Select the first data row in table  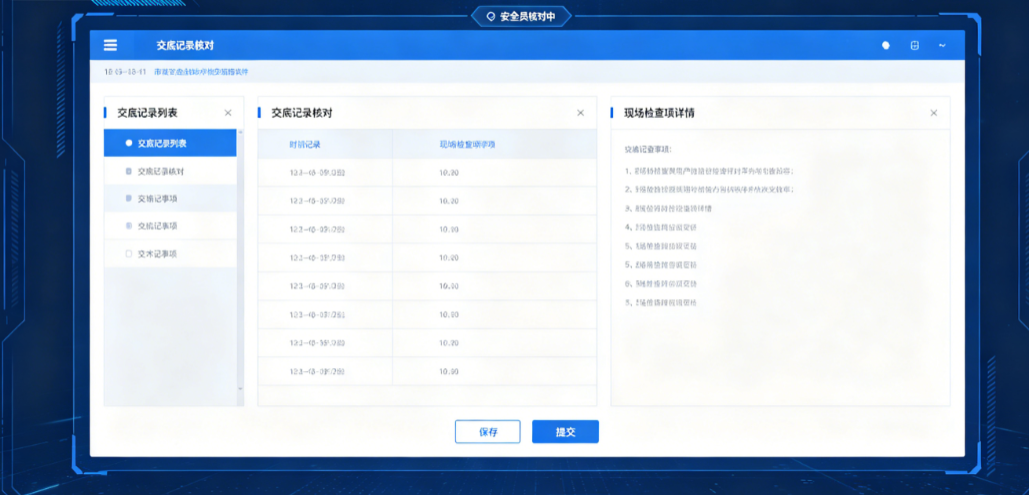(427, 173)
